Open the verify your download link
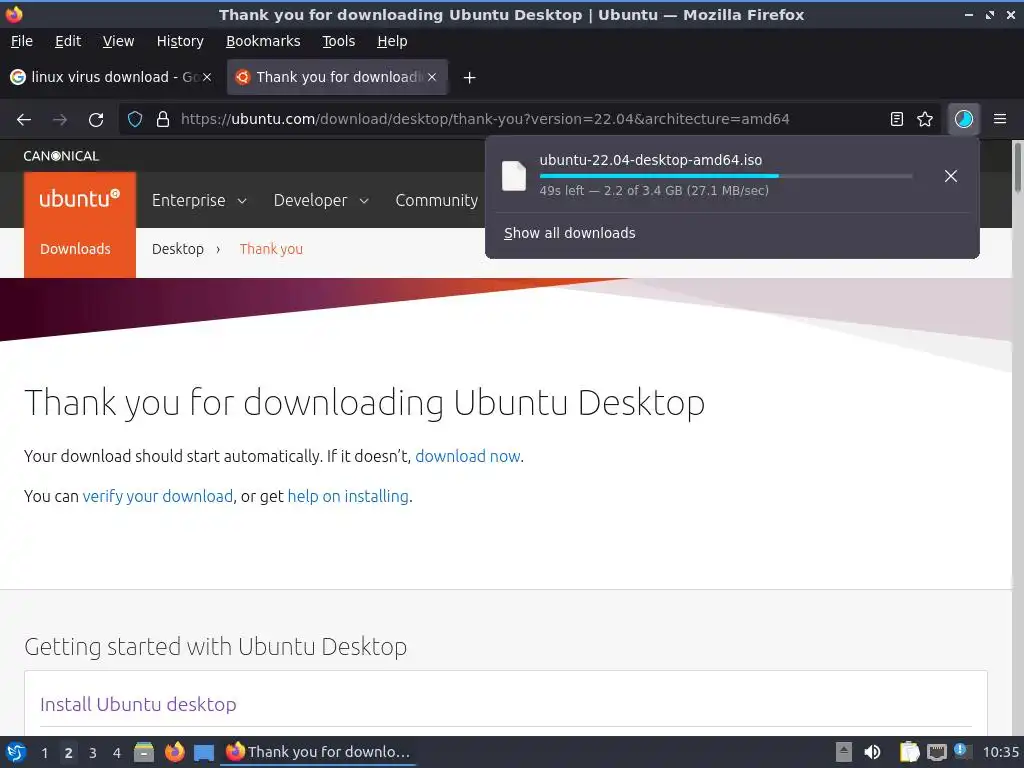 click(x=157, y=496)
